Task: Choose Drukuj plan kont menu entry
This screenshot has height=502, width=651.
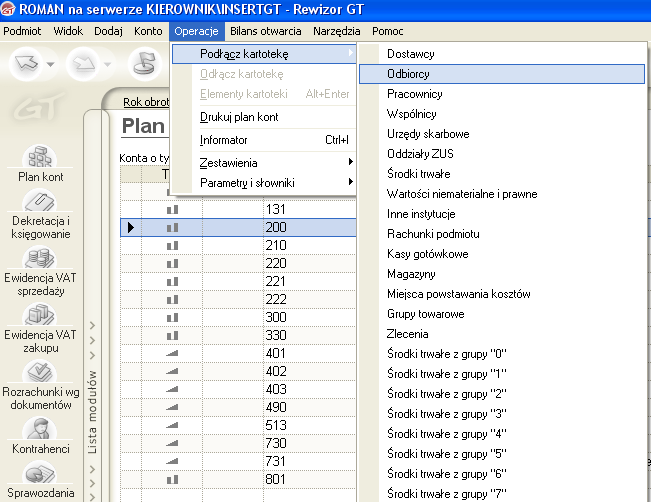Action: click(264, 117)
